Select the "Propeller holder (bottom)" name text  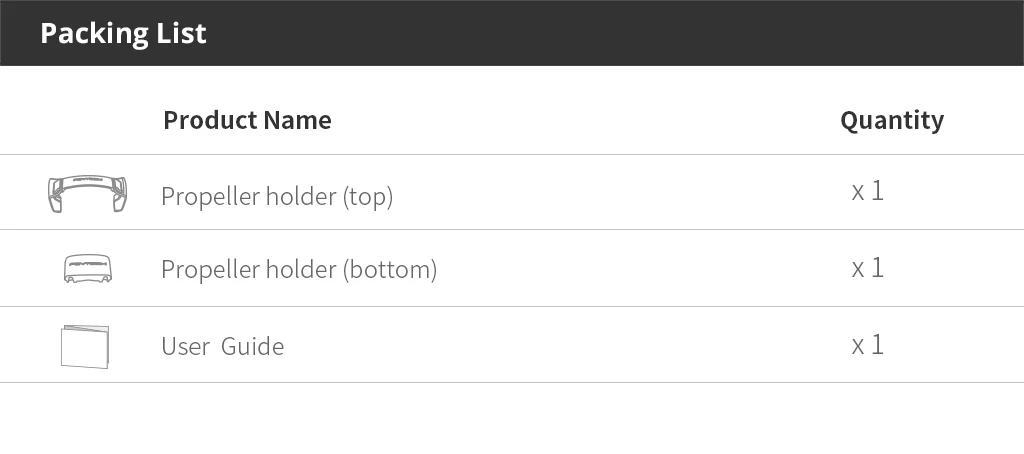pyautogui.click(x=298, y=269)
